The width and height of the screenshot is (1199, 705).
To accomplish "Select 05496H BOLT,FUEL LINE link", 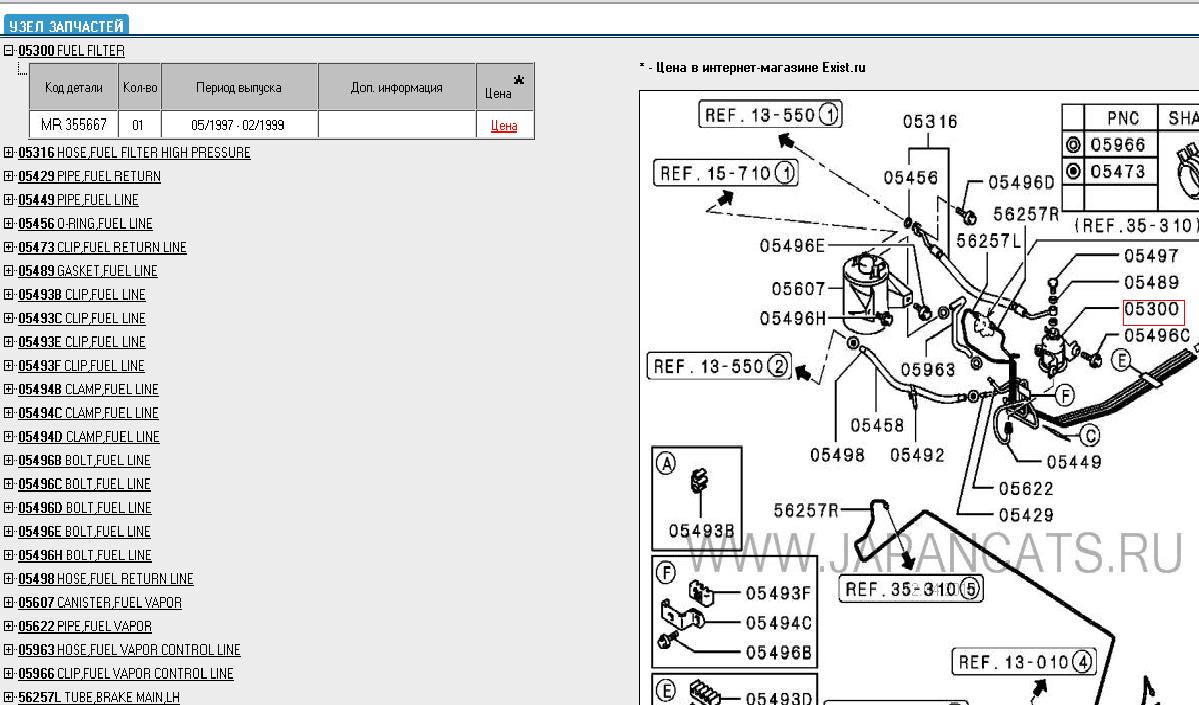I will [x=85, y=556].
